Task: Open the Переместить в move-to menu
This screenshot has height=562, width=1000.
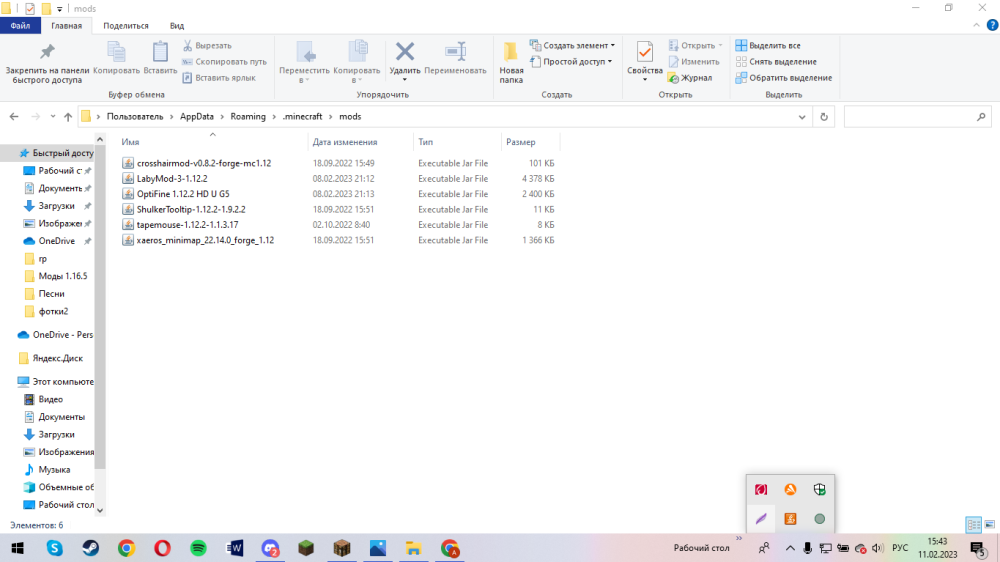Action: (304, 63)
